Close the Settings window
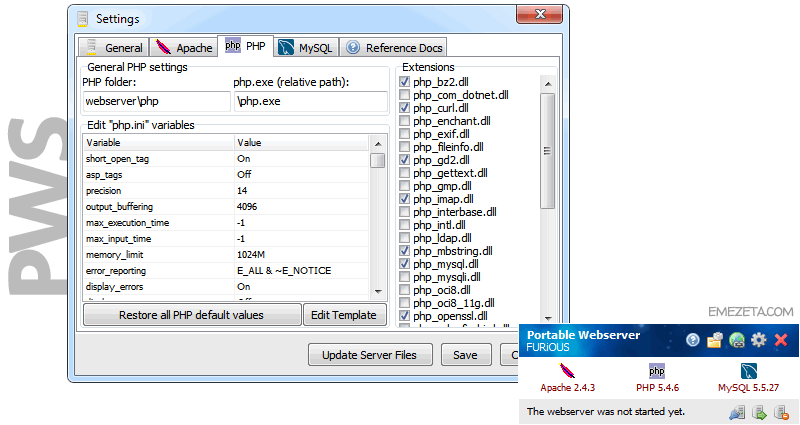This screenshot has height=425, width=800. coord(539,14)
